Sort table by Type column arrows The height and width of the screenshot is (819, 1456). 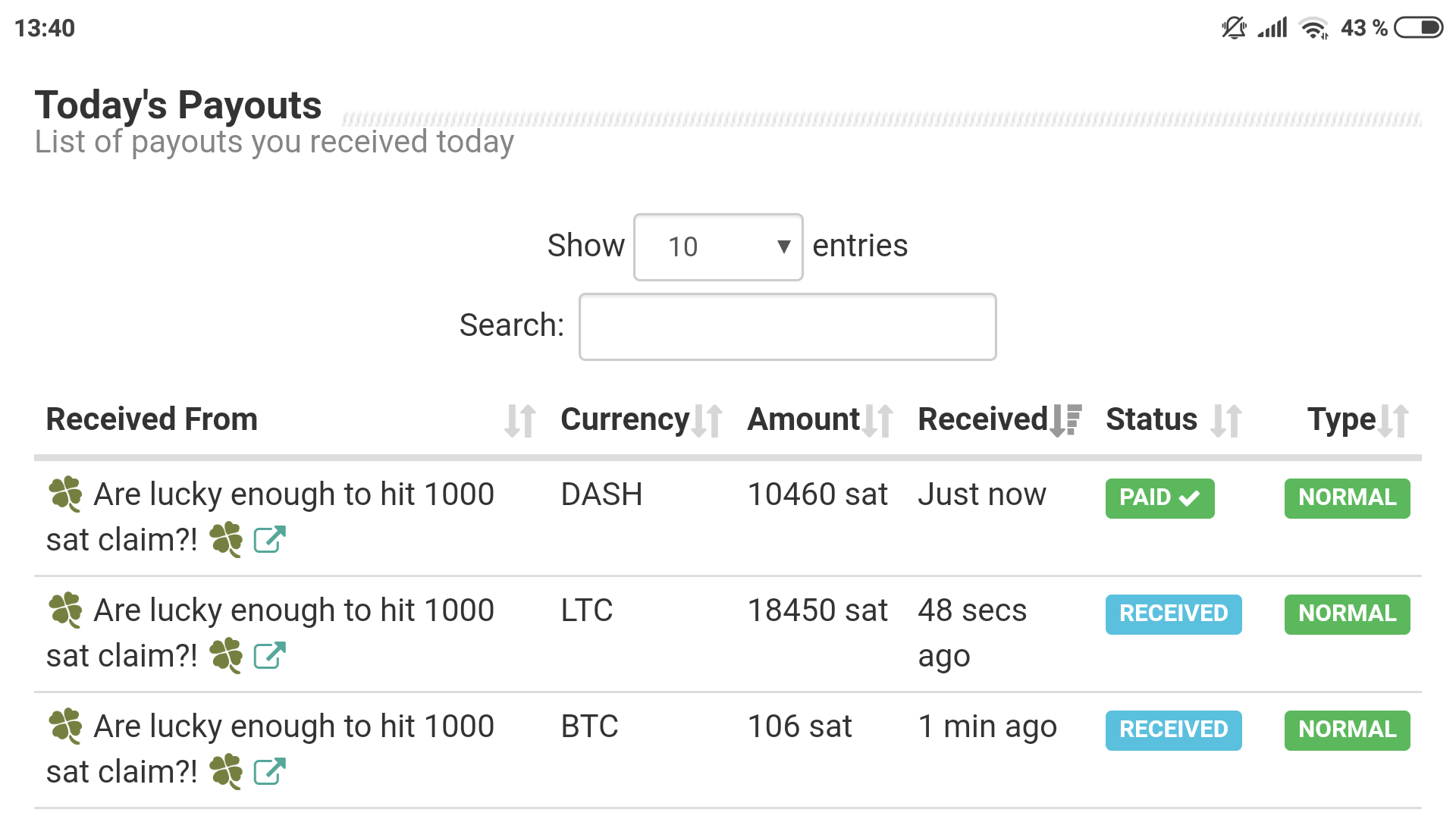[1394, 421]
